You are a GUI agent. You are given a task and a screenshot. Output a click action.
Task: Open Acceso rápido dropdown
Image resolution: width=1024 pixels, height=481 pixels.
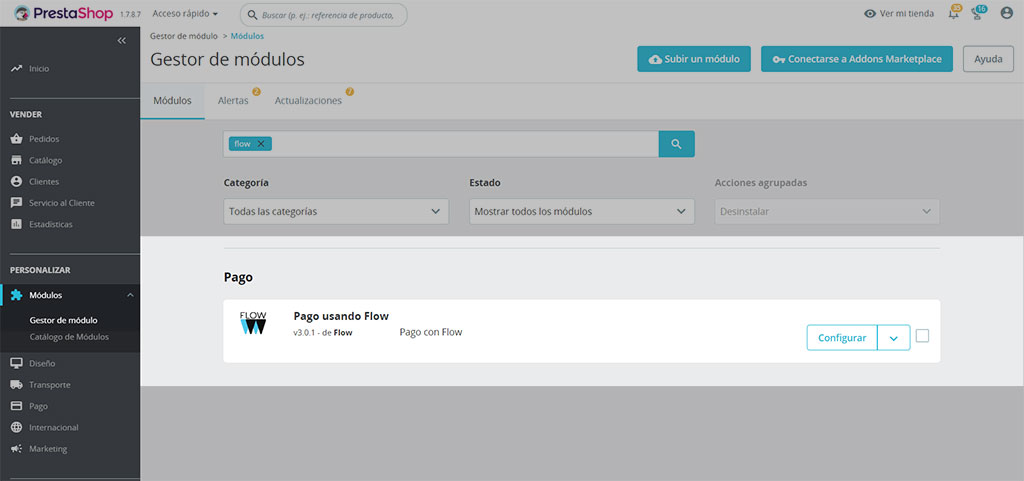coord(185,14)
